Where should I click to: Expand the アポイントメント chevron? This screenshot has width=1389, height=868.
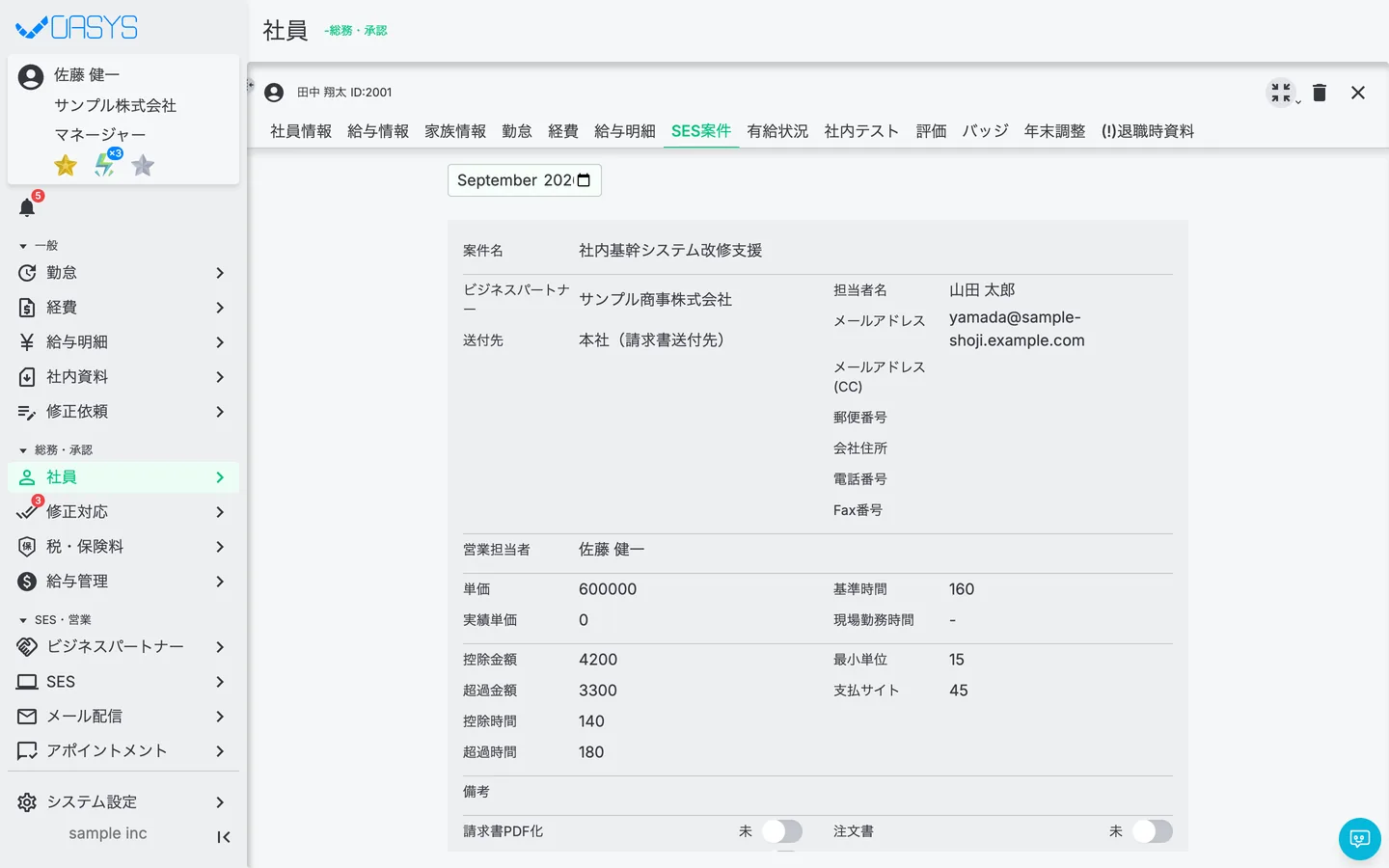point(220,751)
